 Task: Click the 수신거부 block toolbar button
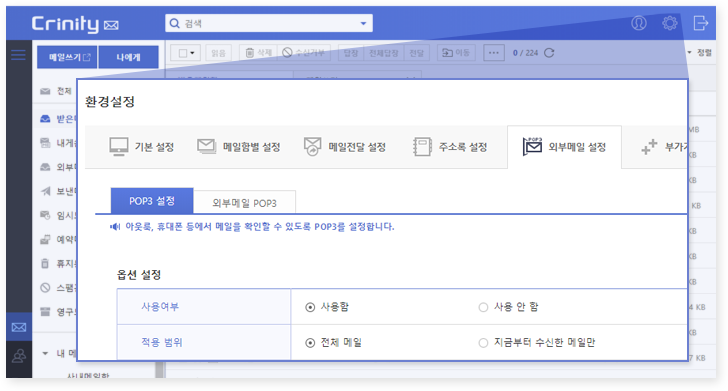(x=304, y=53)
